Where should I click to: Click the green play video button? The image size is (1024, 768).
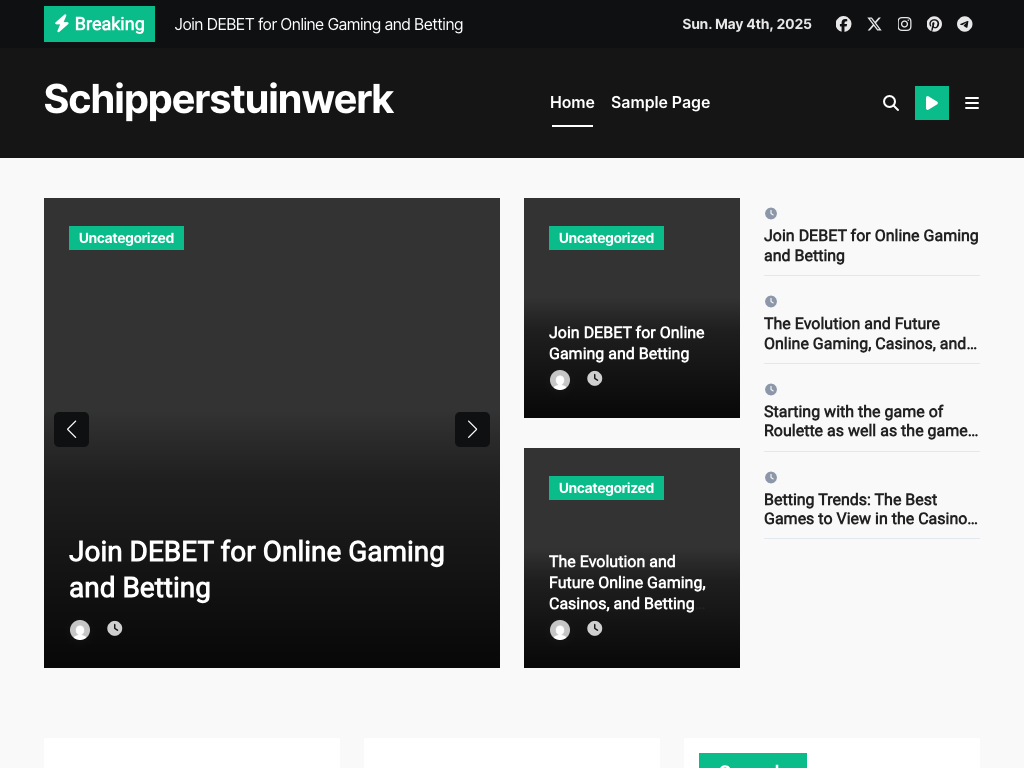point(932,103)
